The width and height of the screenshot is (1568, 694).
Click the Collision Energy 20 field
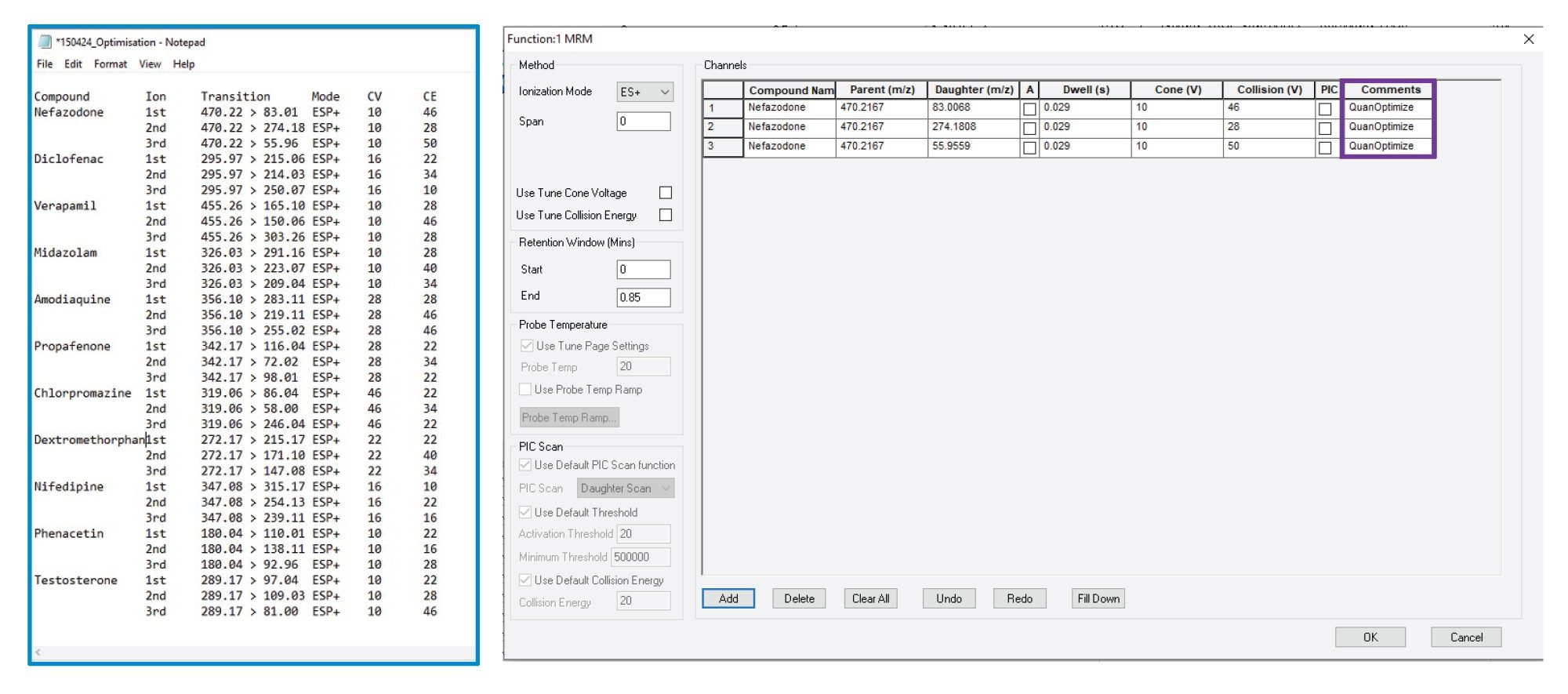[x=644, y=601]
